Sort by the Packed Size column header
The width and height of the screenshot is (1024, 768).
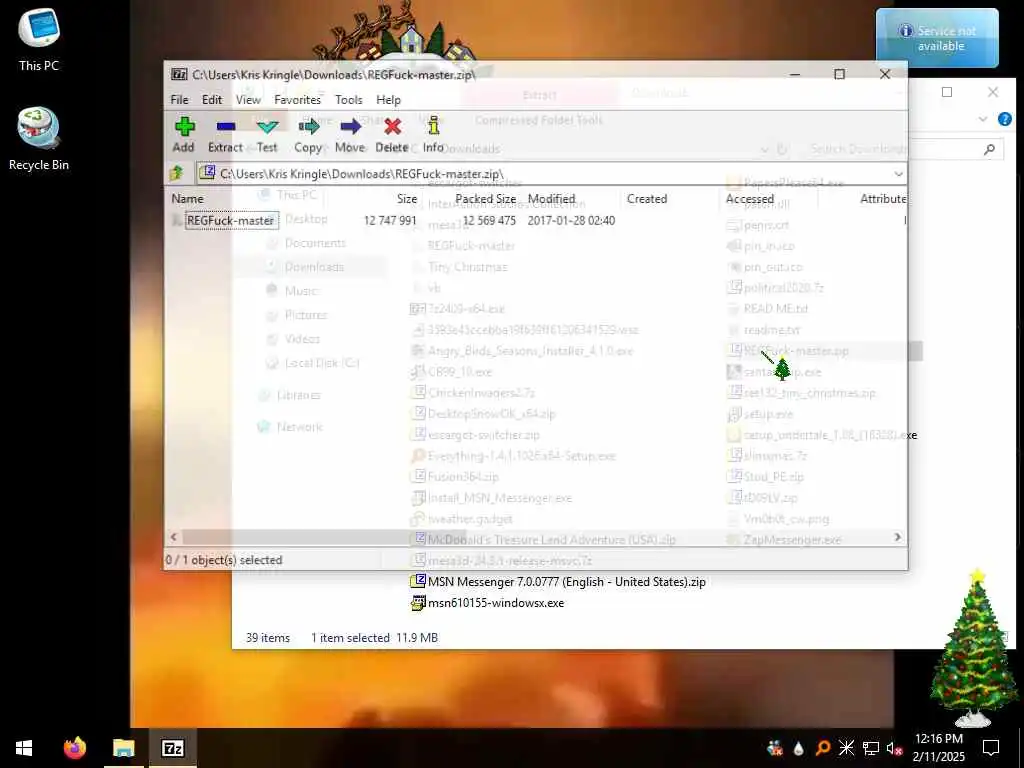tap(485, 199)
